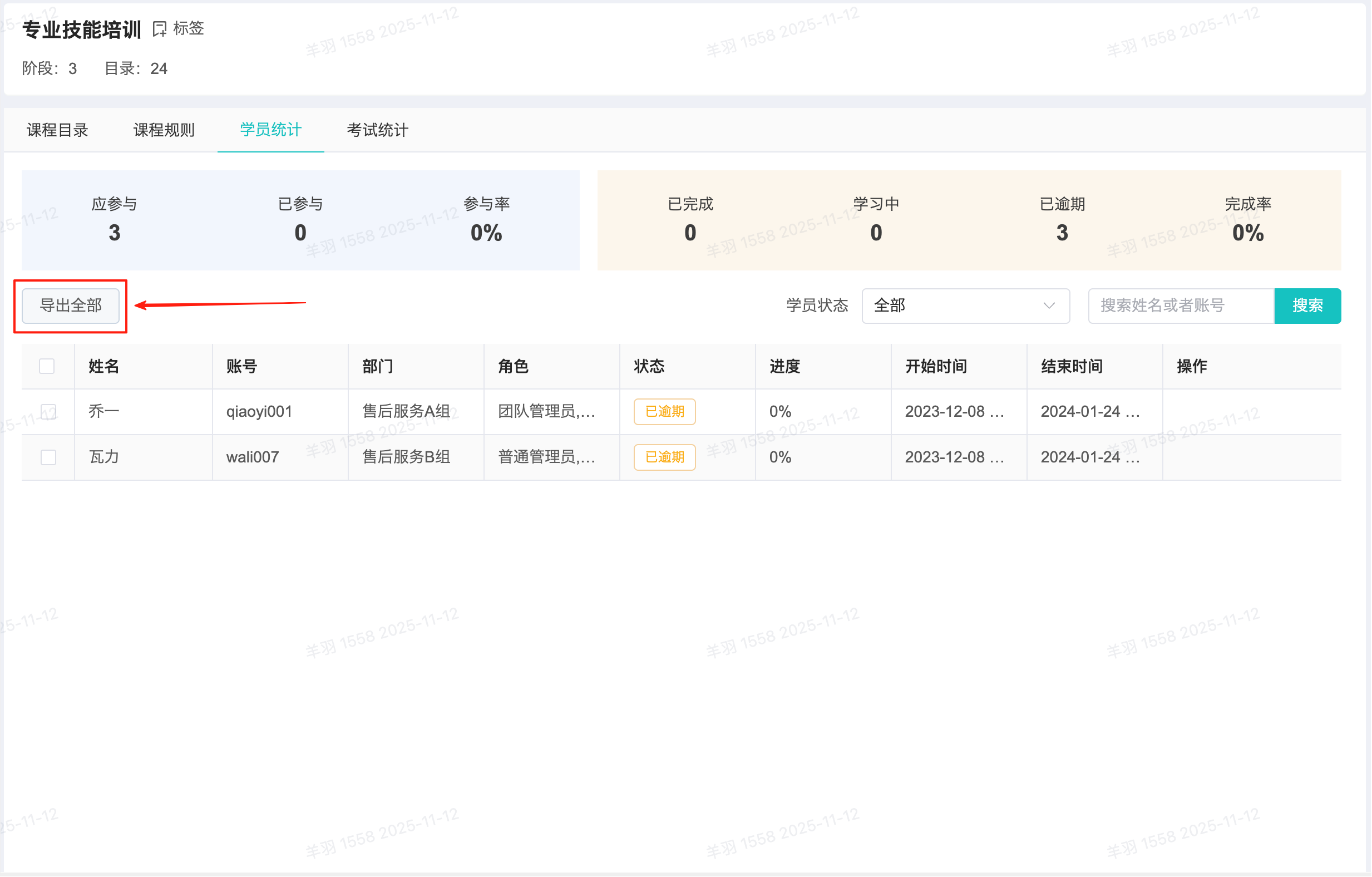Select the 学员统计 tab
1372x877 pixels.
(x=270, y=130)
